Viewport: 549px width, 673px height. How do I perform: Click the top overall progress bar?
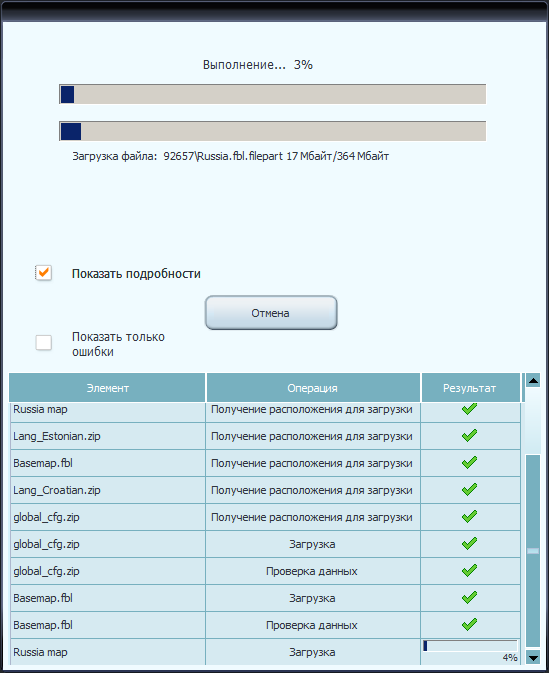tap(273, 94)
